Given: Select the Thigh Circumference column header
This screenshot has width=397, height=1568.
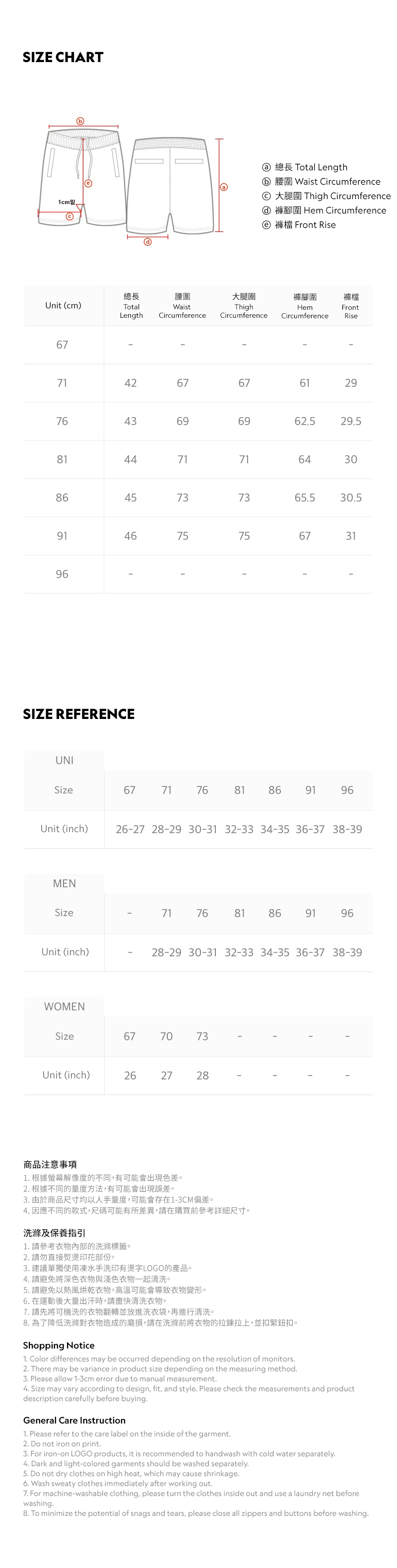Looking at the screenshot, I should tap(244, 305).
